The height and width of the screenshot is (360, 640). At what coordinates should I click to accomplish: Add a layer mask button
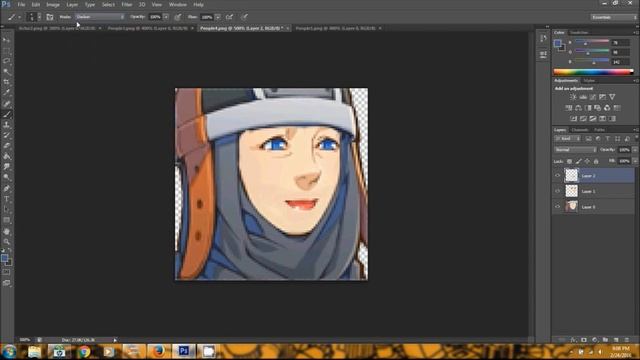click(584, 340)
